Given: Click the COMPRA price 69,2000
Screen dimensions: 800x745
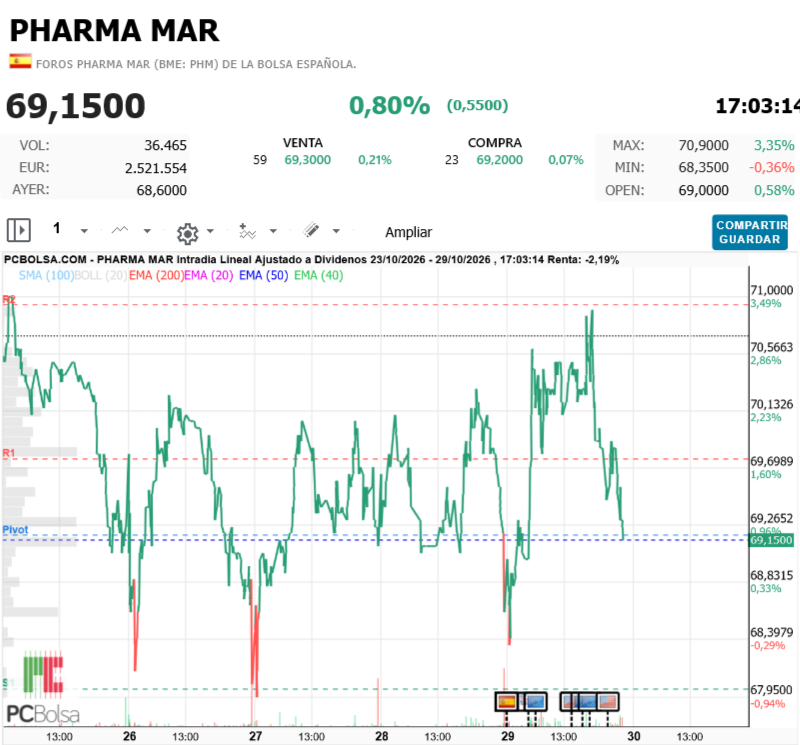Looking at the screenshot, I should 499,160.
